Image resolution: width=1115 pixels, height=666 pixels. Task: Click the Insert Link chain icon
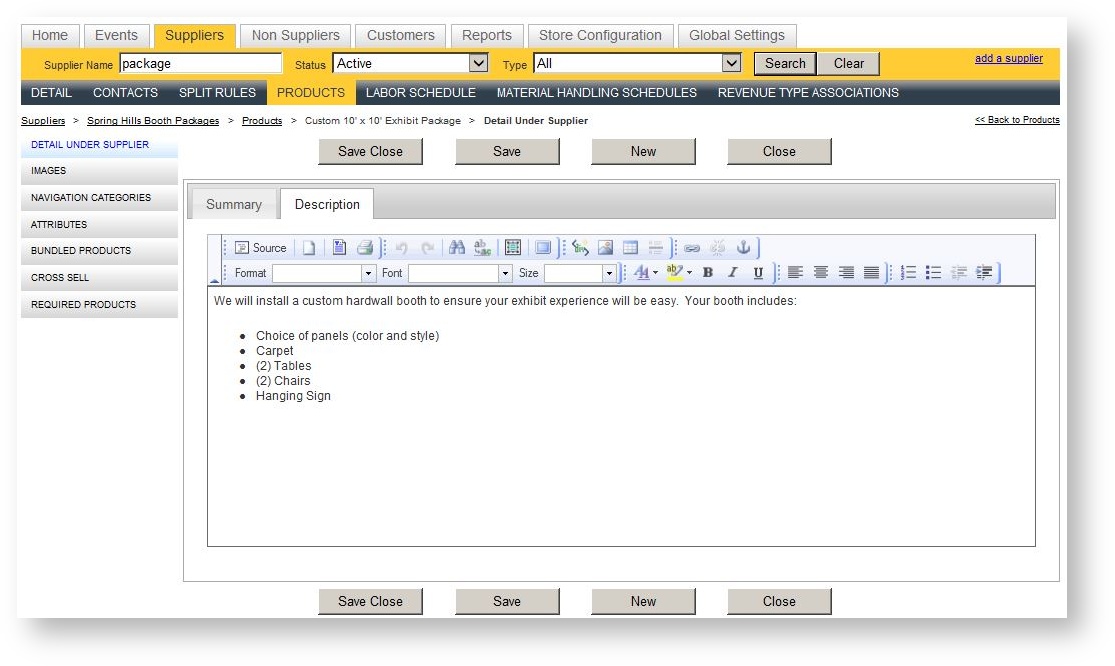(692, 248)
